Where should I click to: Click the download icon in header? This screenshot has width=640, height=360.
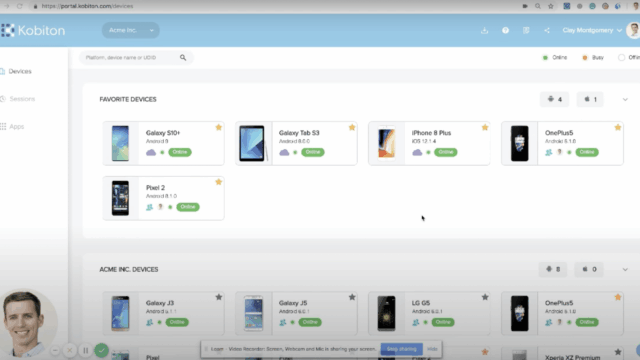coord(484,30)
